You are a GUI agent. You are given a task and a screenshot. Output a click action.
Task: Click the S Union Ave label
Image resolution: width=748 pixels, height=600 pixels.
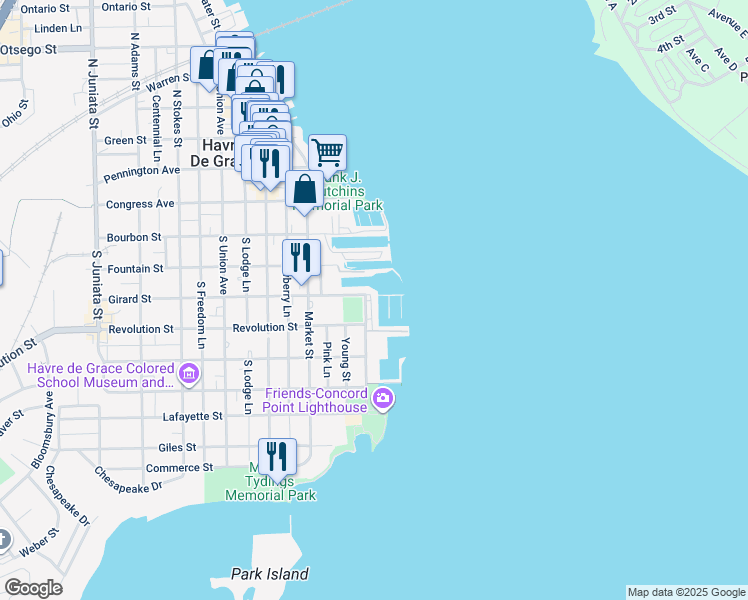click(x=222, y=264)
